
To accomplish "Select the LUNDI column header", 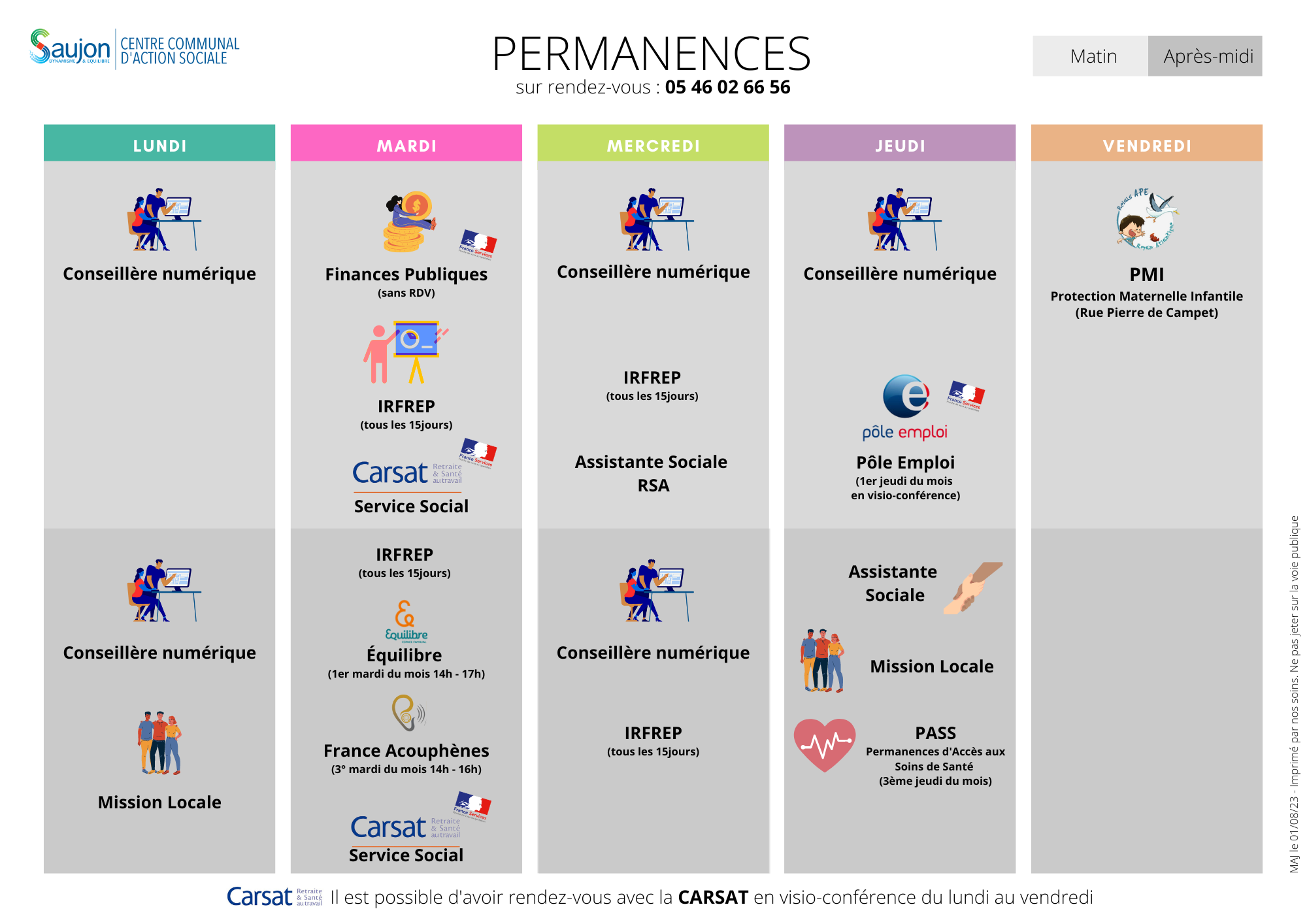I will pos(159,145).
